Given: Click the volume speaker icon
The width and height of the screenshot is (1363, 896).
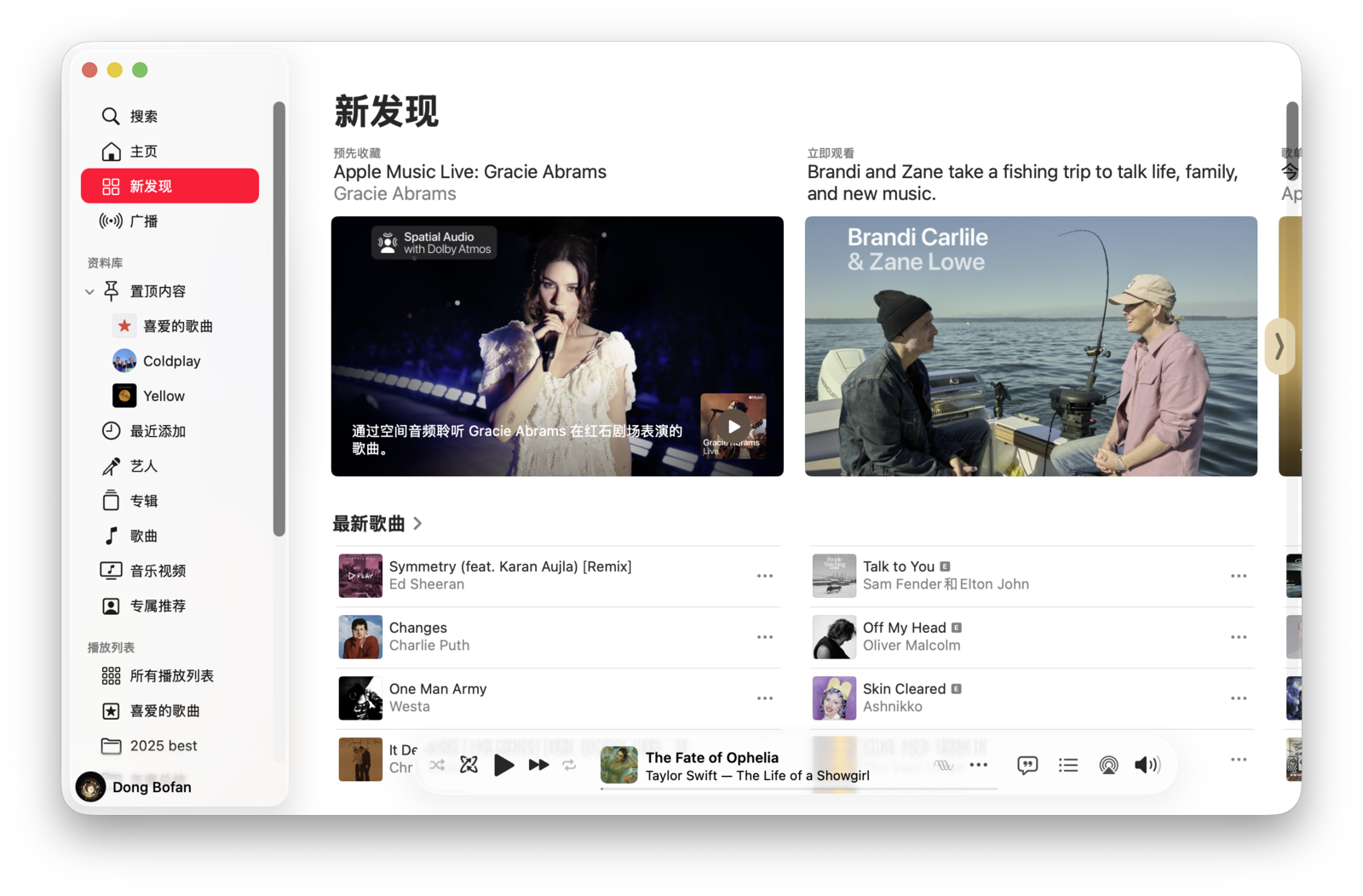Looking at the screenshot, I should (1147, 765).
